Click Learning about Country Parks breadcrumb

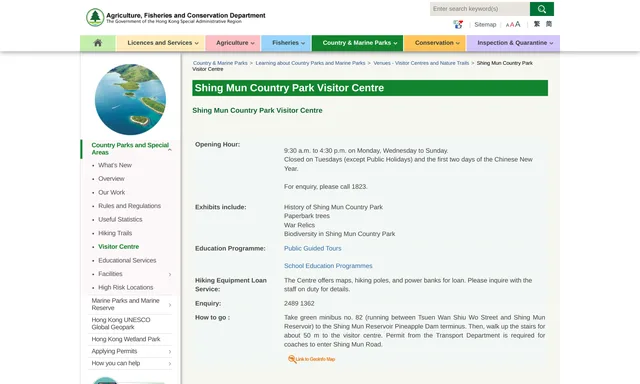pyautogui.click(x=310, y=63)
